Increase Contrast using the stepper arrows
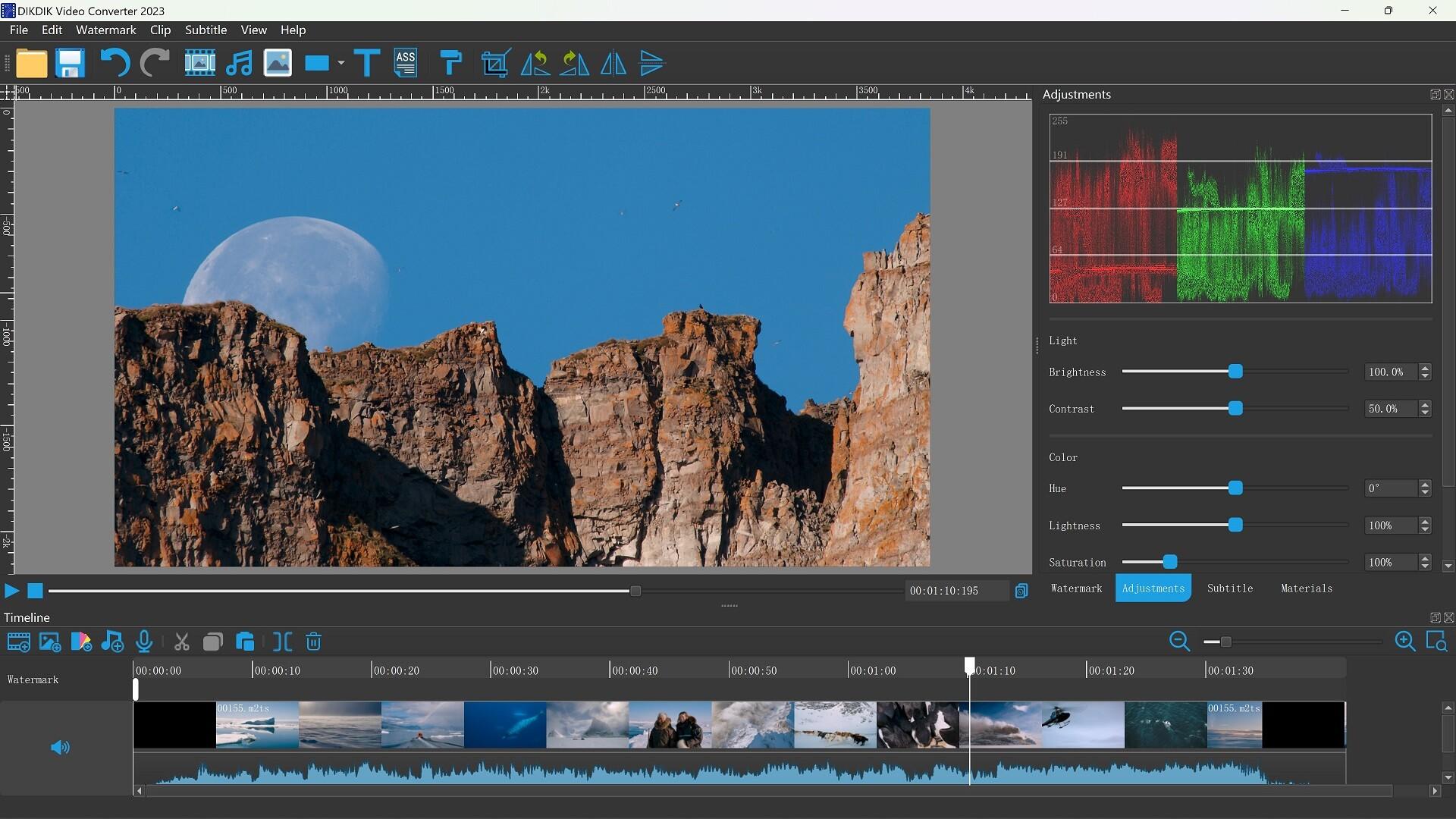This screenshot has height=819, width=1456. (1425, 404)
